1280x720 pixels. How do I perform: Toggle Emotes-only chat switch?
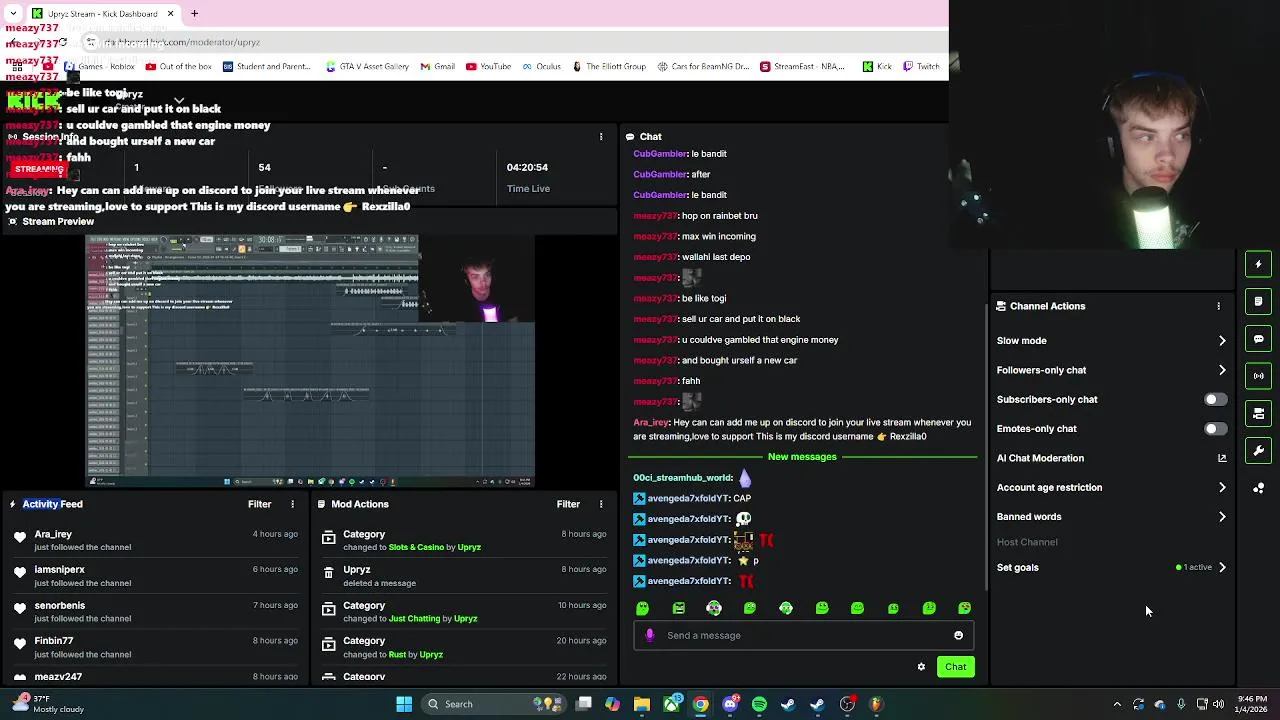pyautogui.click(x=1214, y=429)
